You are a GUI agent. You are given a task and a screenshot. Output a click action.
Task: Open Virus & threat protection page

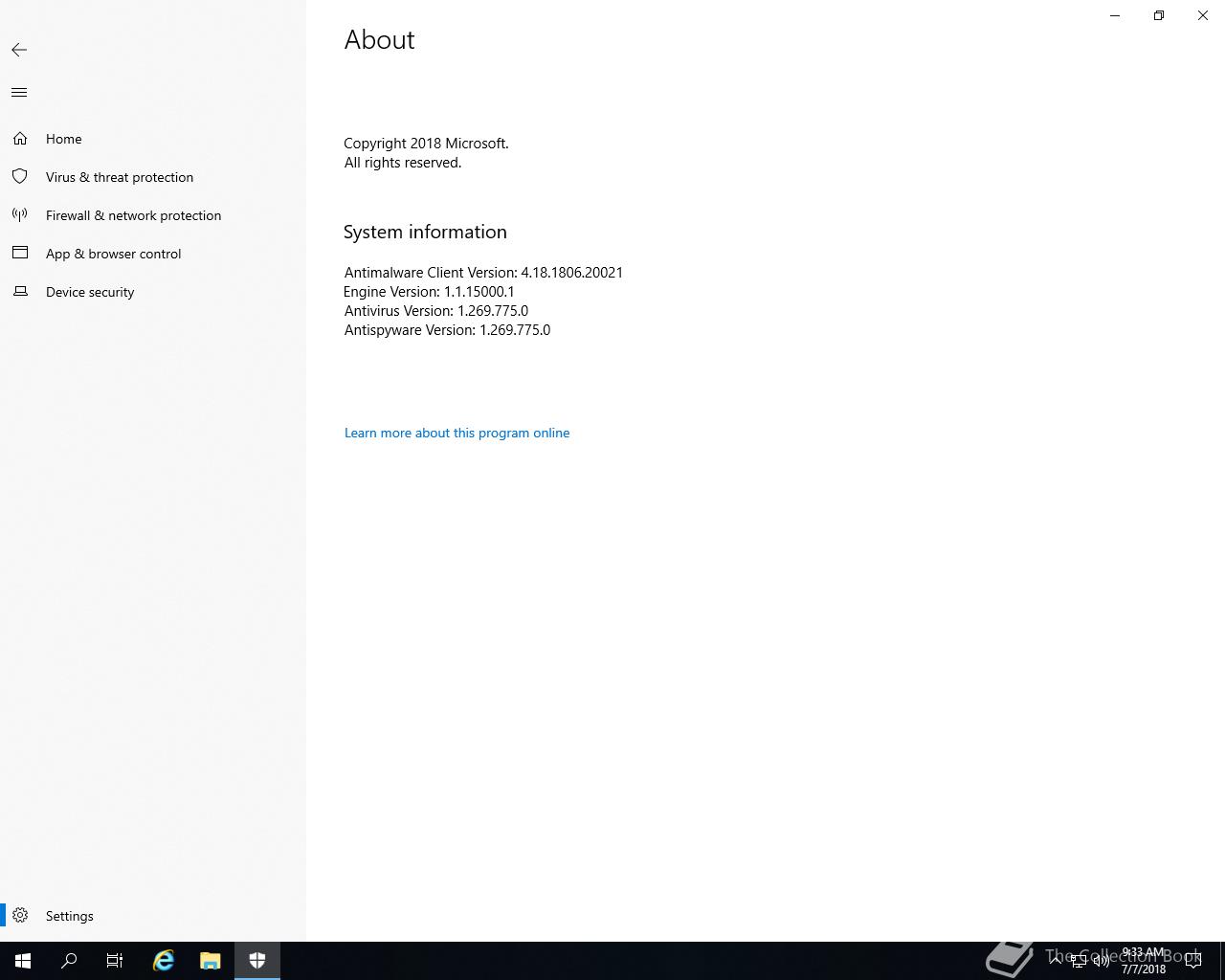tap(153, 177)
